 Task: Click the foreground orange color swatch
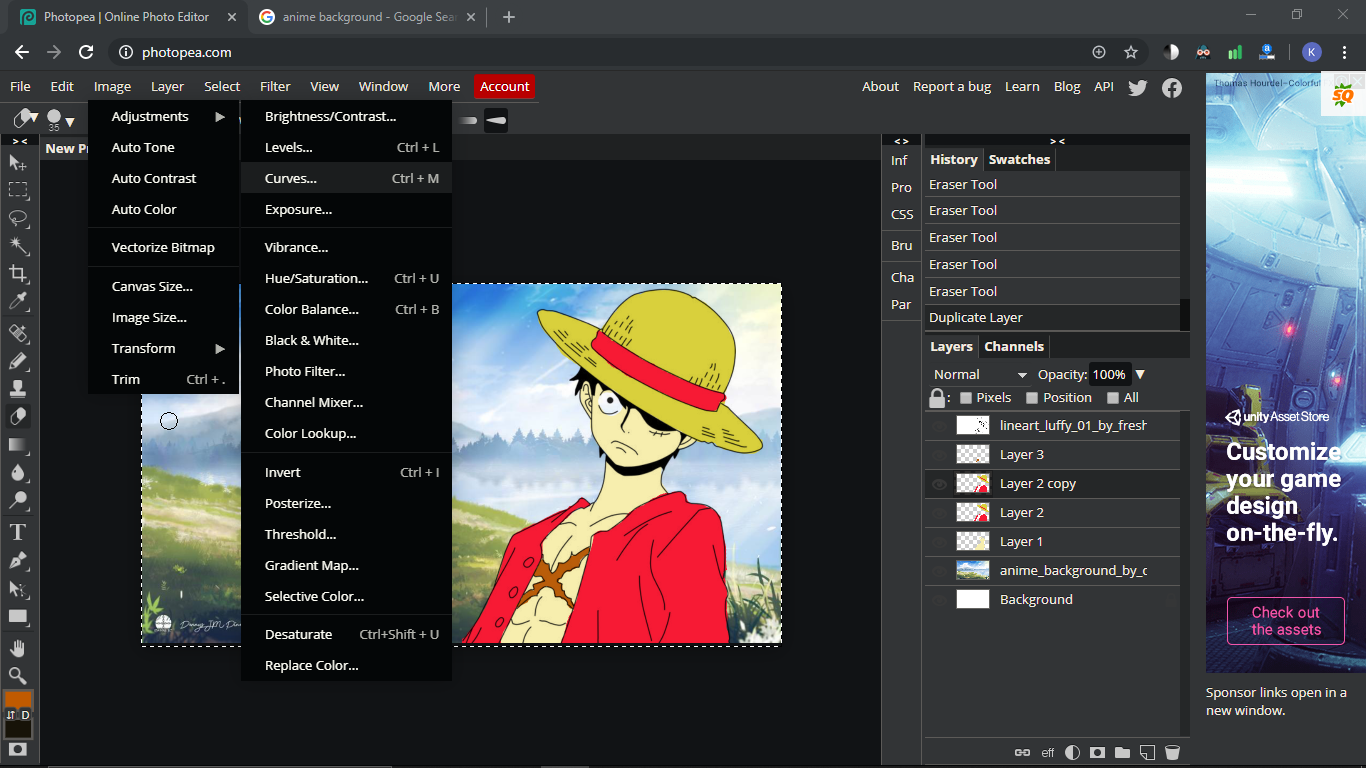pyautogui.click(x=16, y=699)
